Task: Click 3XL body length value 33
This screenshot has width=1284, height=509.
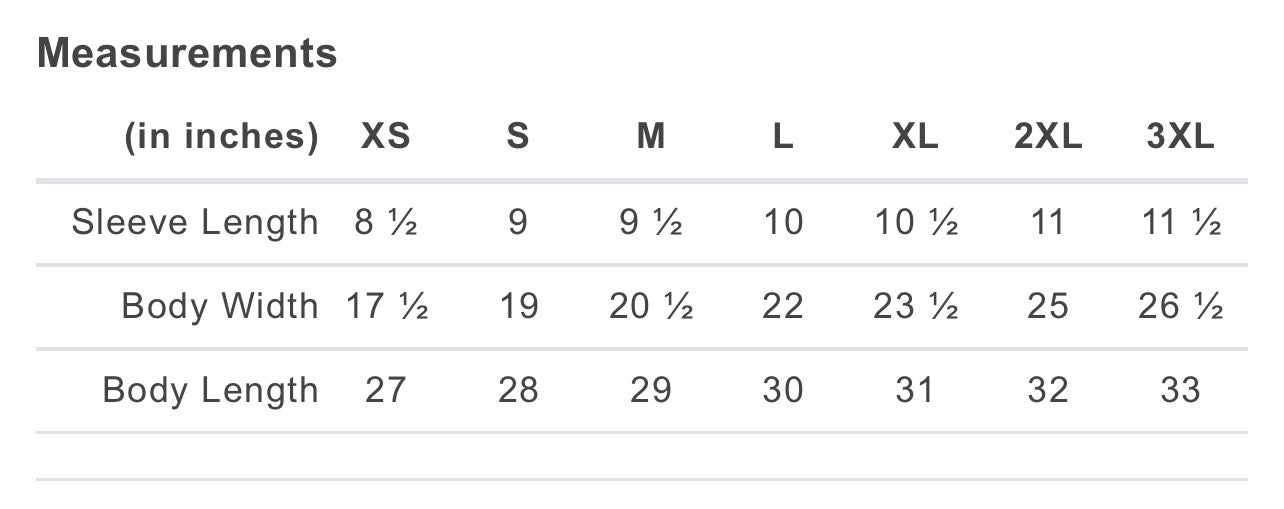Action: 1180,390
